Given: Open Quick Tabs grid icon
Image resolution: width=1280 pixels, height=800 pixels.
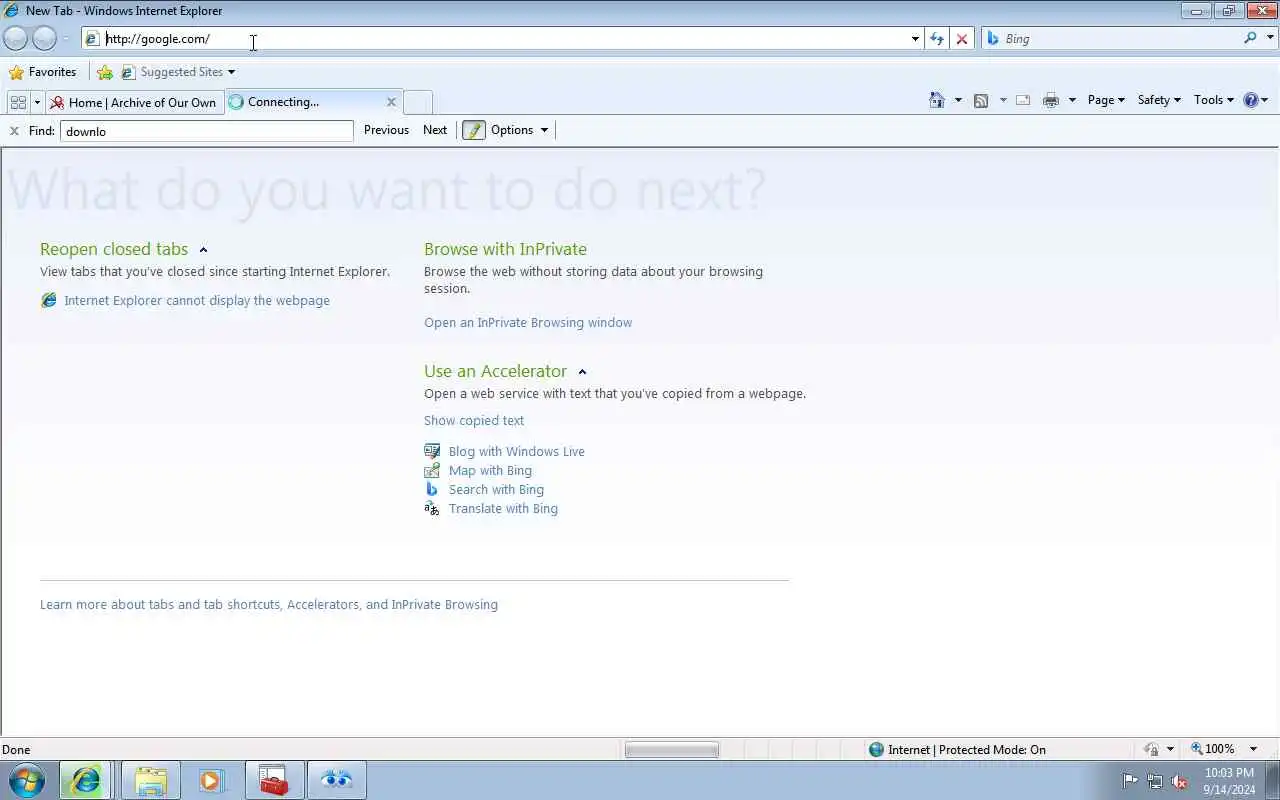Looking at the screenshot, I should coord(18,102).
